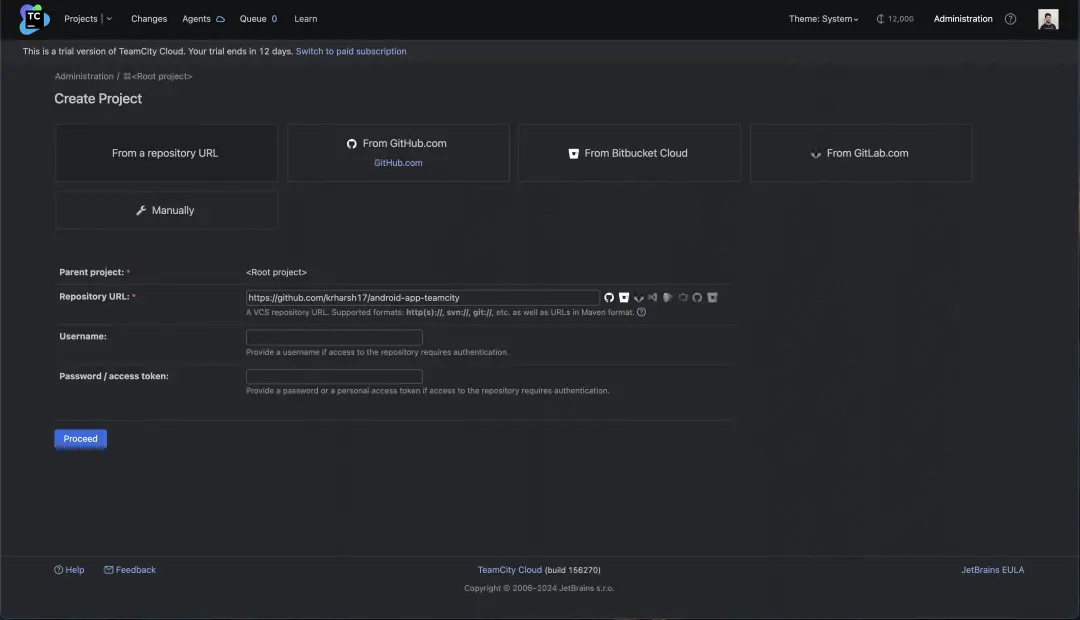Click the GitLab icon on From GitLab.com card
The image size is (1080, 620).
(x=816, y=154)
